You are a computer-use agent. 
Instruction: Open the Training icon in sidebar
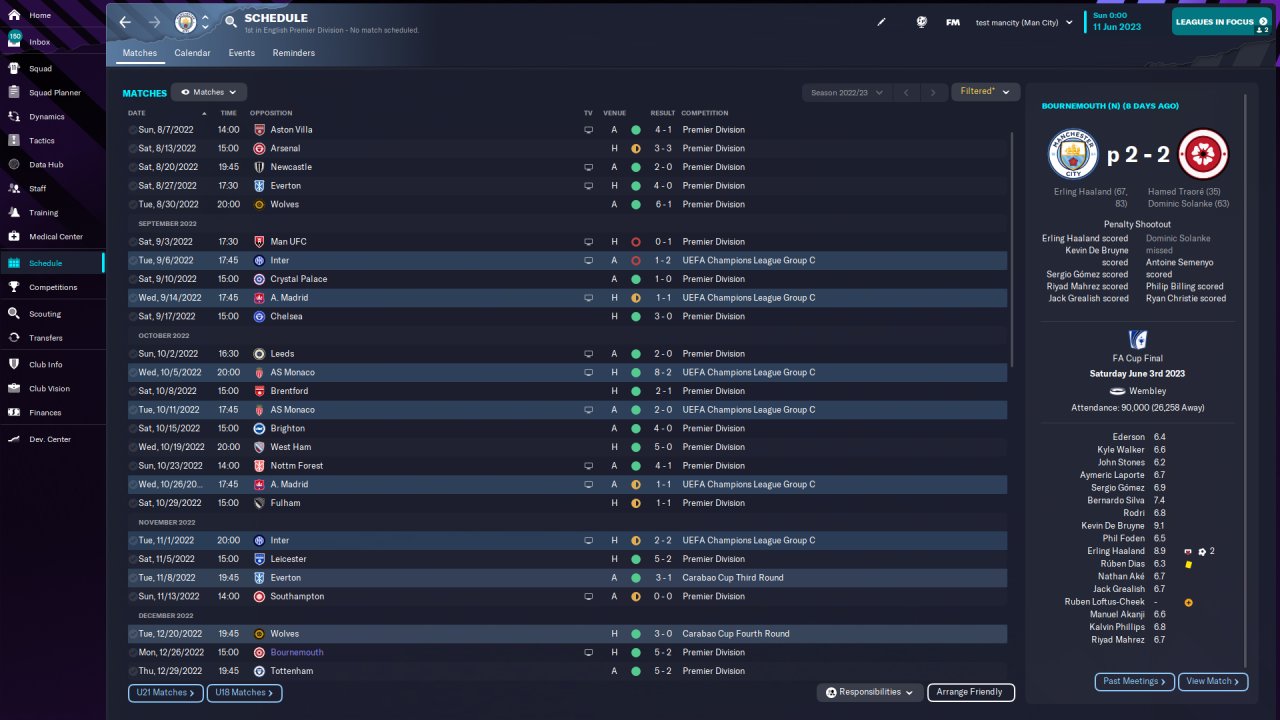pos(14,213)
